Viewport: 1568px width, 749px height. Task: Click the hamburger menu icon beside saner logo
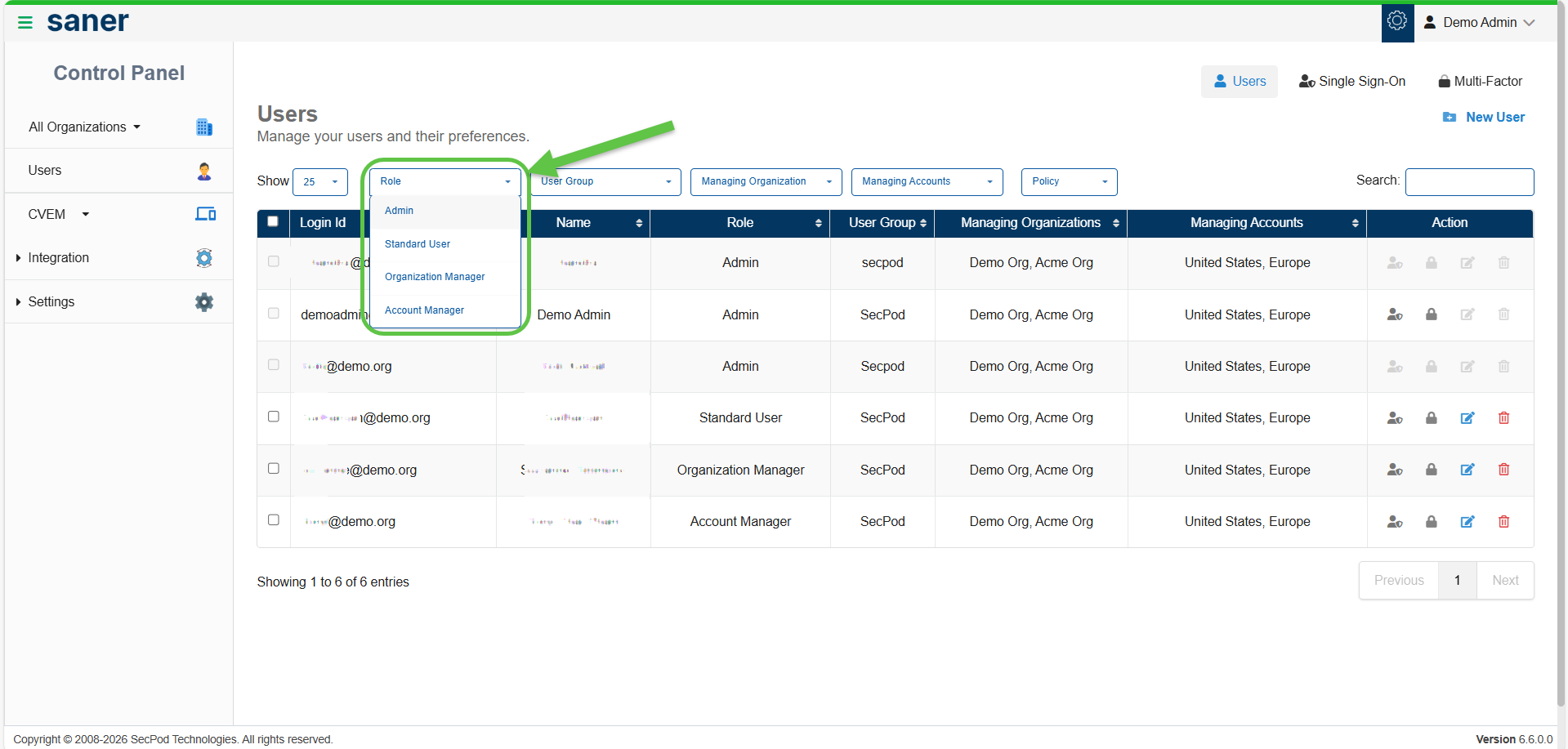click(x=25, y=23)
